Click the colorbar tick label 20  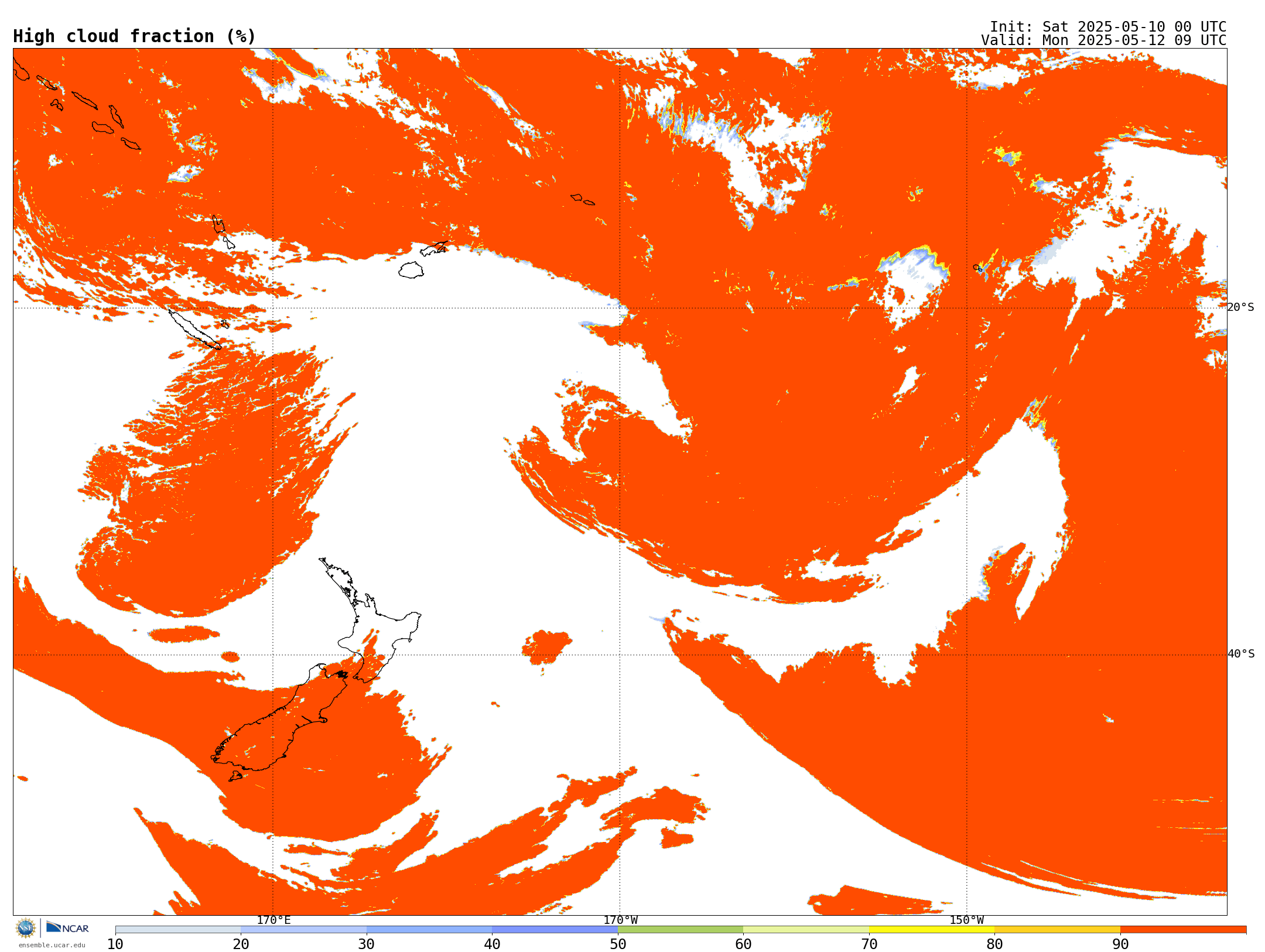(x=241, y=944)
